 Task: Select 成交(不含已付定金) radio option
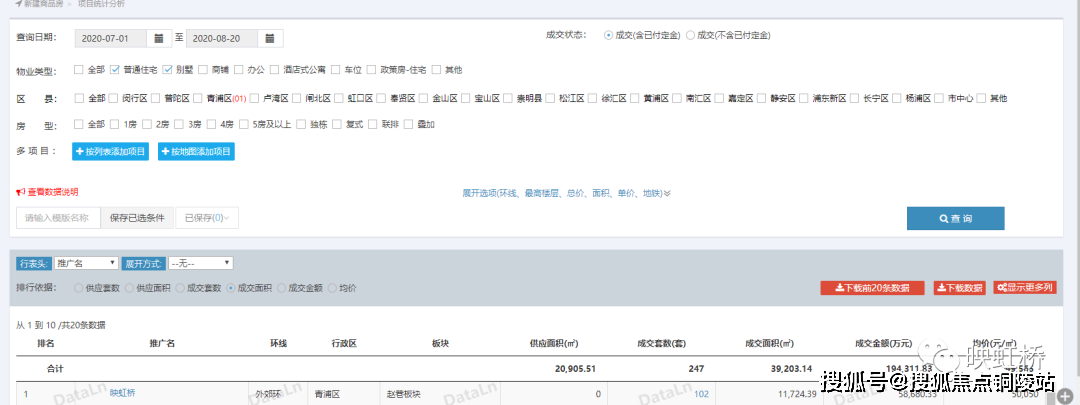[x=690, y=35]
